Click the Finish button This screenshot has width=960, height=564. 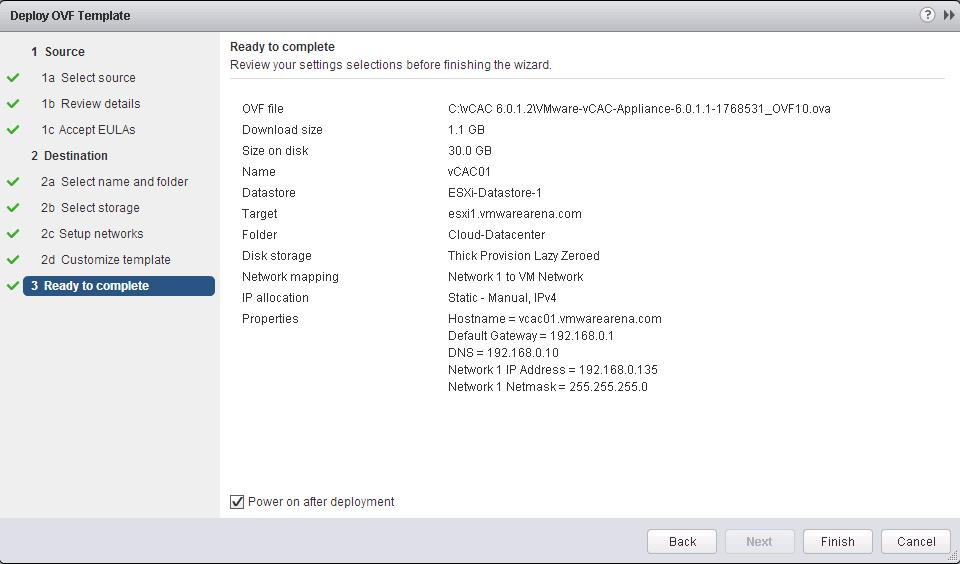[838, 541]
